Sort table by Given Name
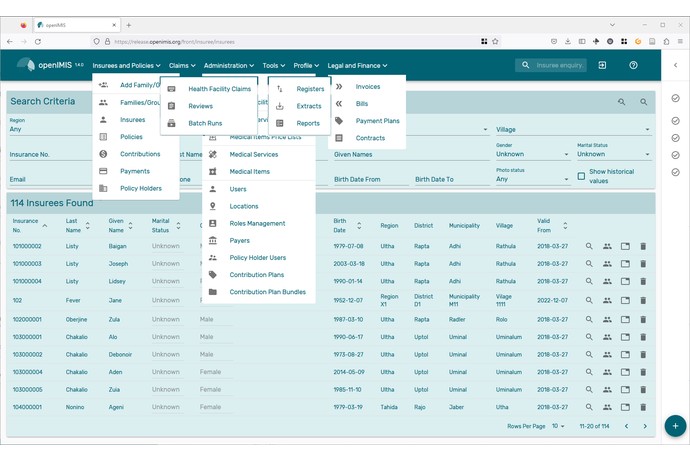 pos(121,225)
